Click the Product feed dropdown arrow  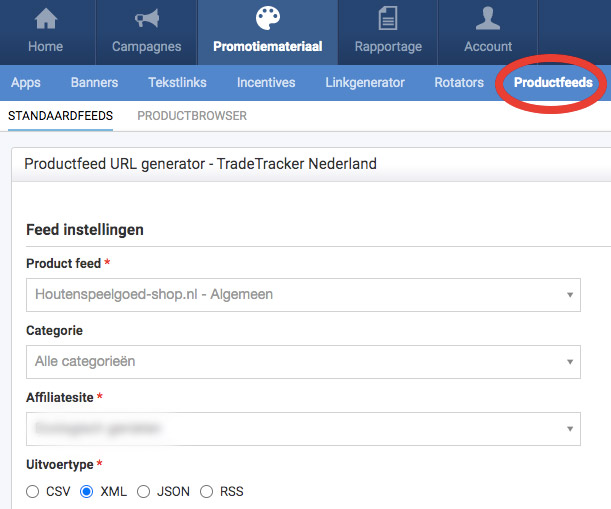click(570, 295)
